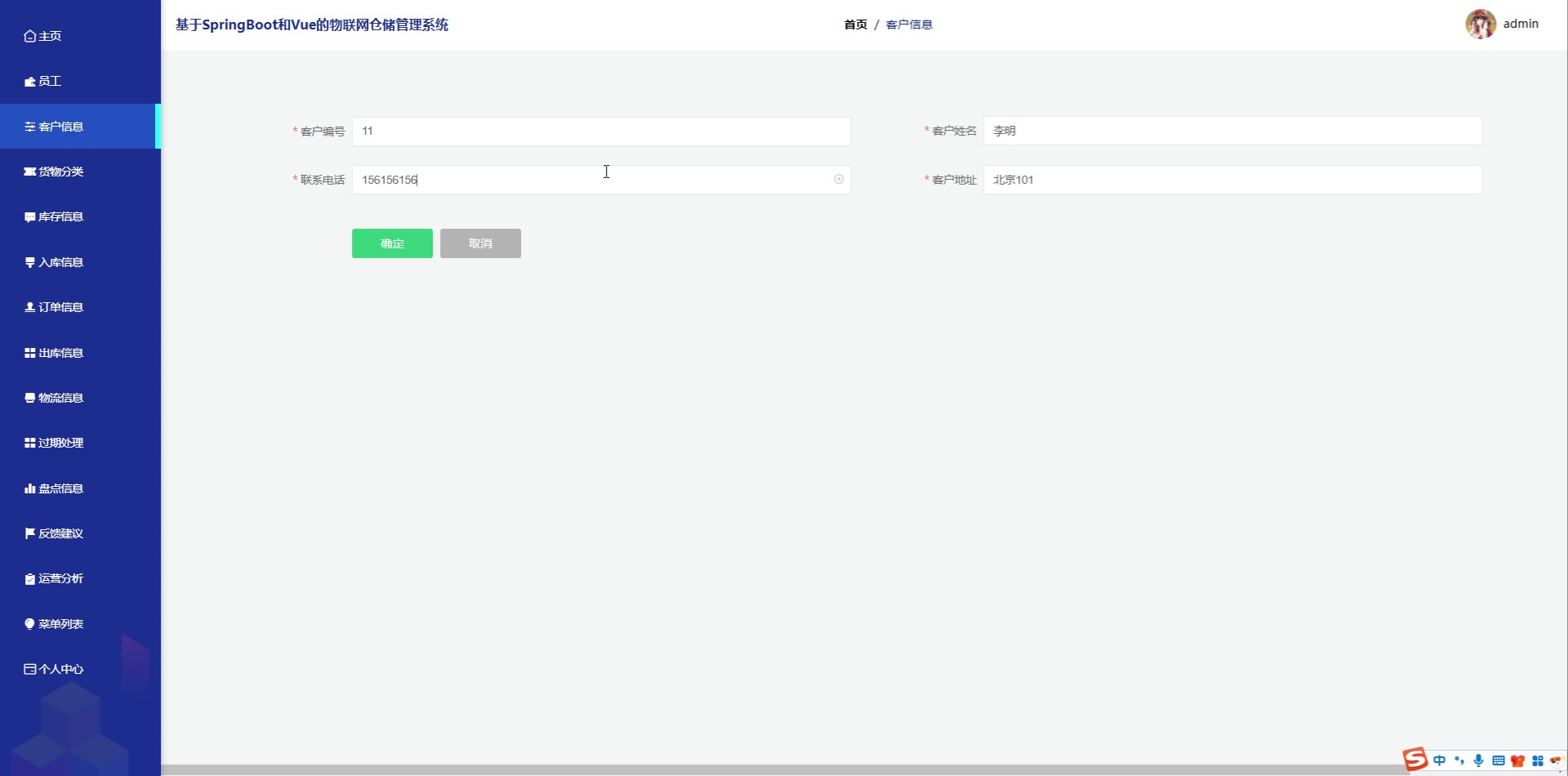Click the 出库信息 grid icon

coord(30,353)
